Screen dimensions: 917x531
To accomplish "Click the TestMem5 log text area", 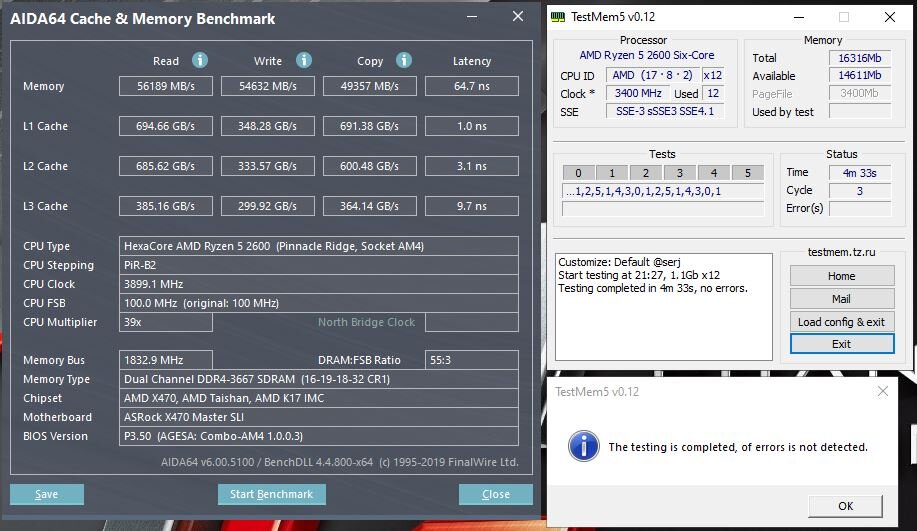I will [x=664, y=307].
